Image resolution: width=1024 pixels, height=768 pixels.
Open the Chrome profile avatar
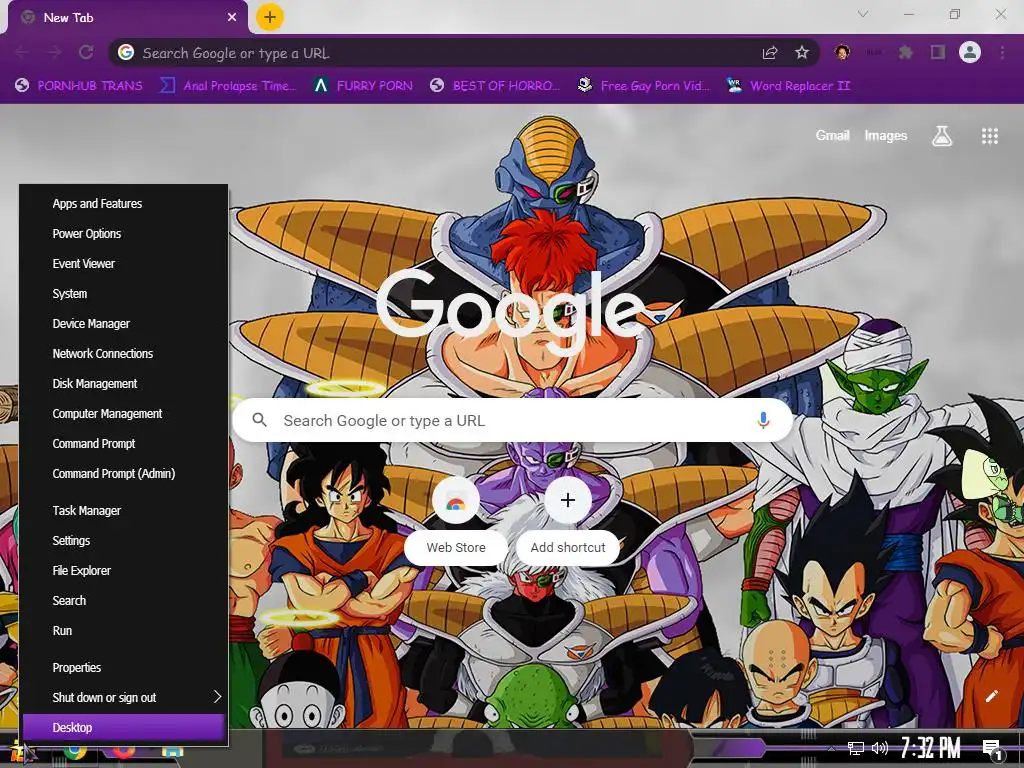(970, 52)
